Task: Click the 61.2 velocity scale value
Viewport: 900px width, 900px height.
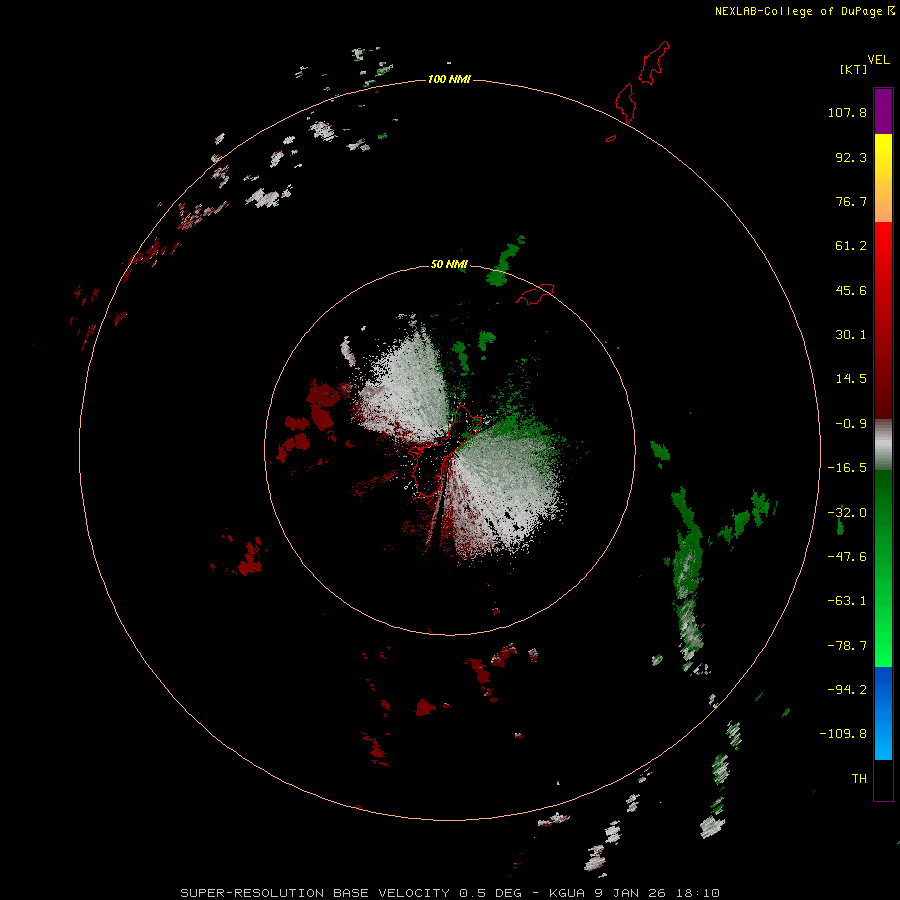Action: [x=851, y=246]
